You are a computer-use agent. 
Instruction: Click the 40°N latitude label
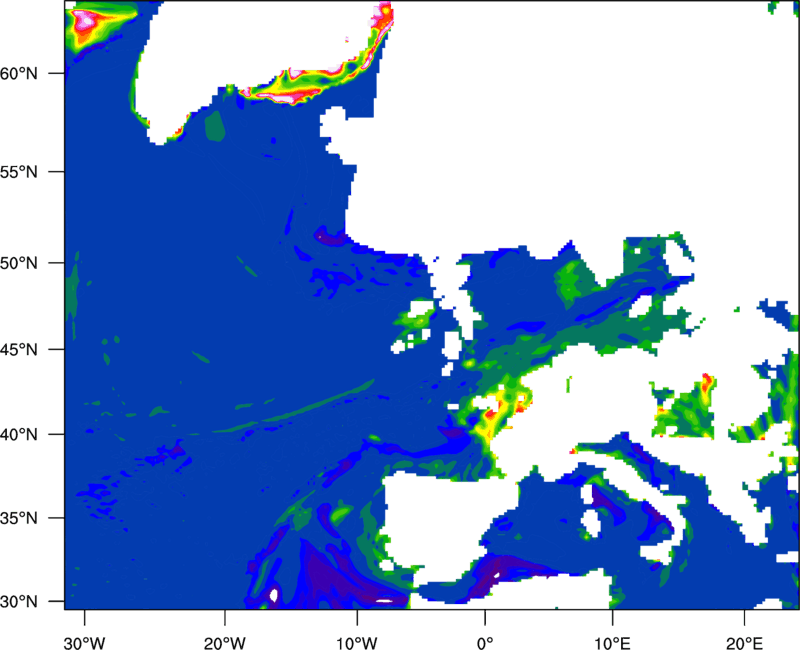tap(19, 435)
